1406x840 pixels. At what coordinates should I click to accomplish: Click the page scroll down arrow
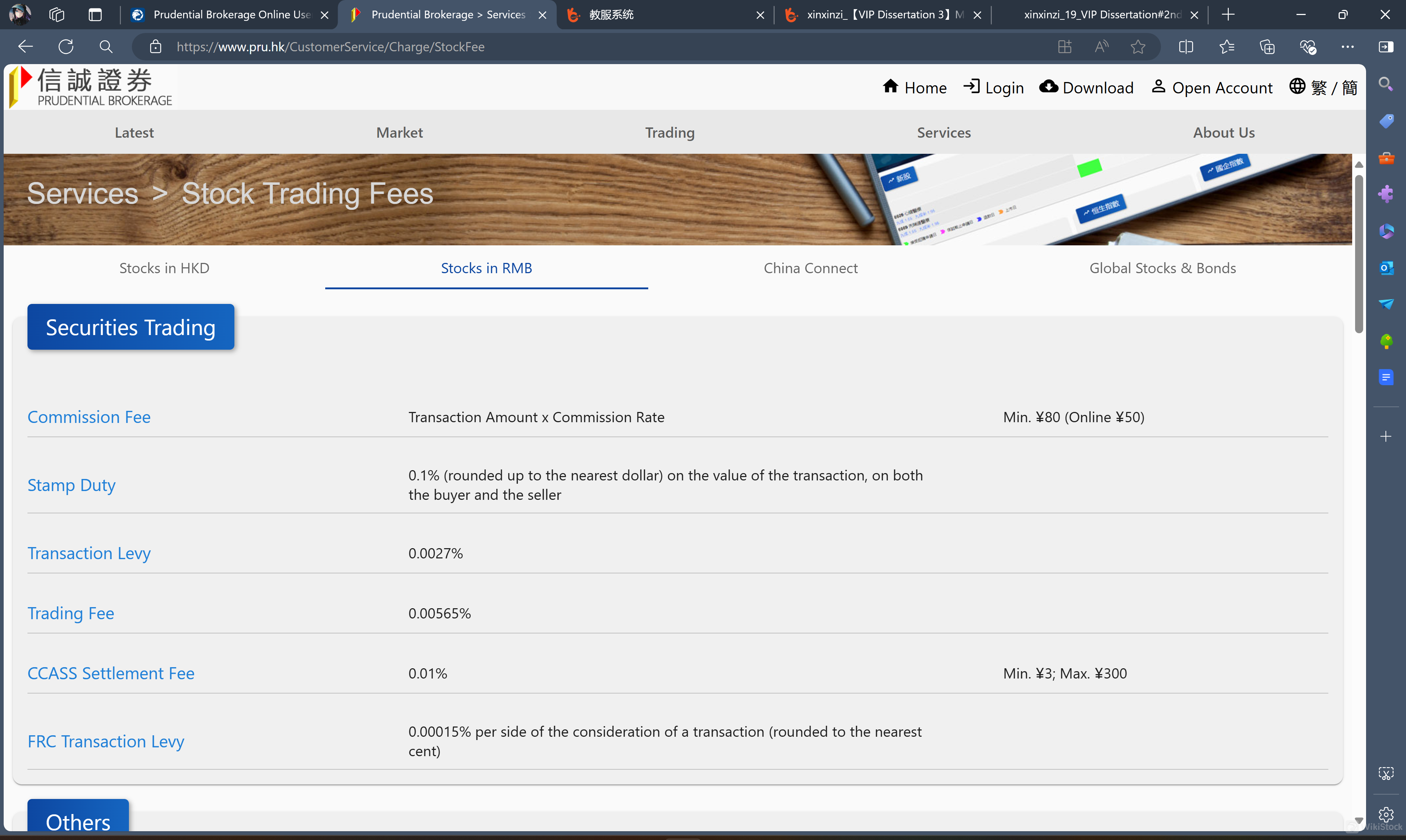(x=1358, y=820)
